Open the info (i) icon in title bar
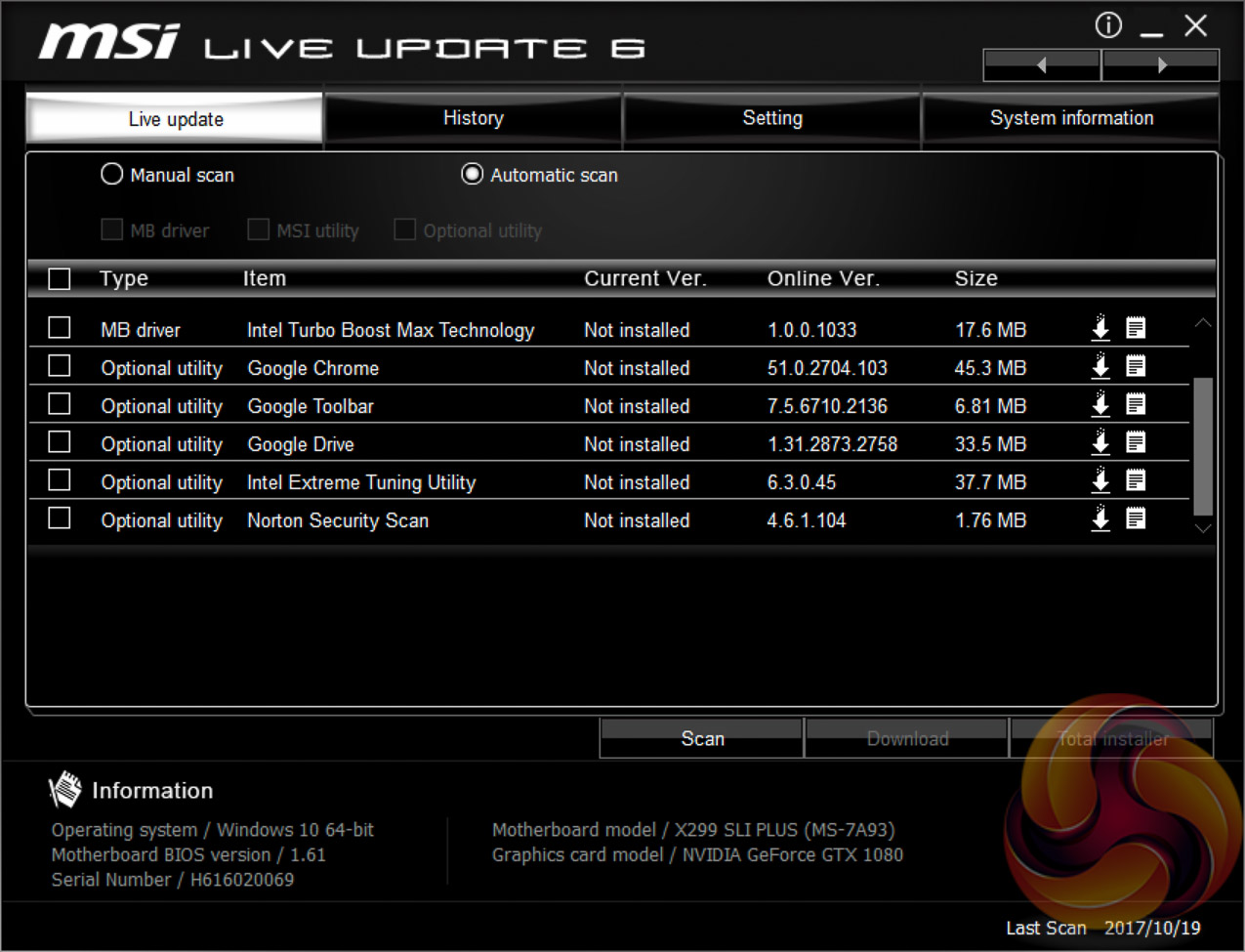This screenshot has width=1245, height=952. [1108, 25]
